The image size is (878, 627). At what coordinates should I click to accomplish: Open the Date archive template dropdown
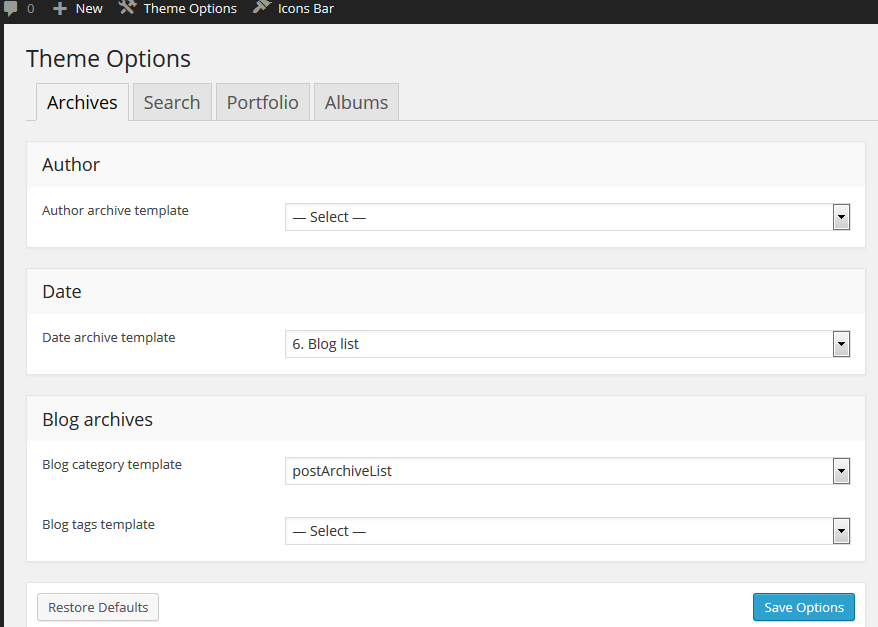(567, 344)
